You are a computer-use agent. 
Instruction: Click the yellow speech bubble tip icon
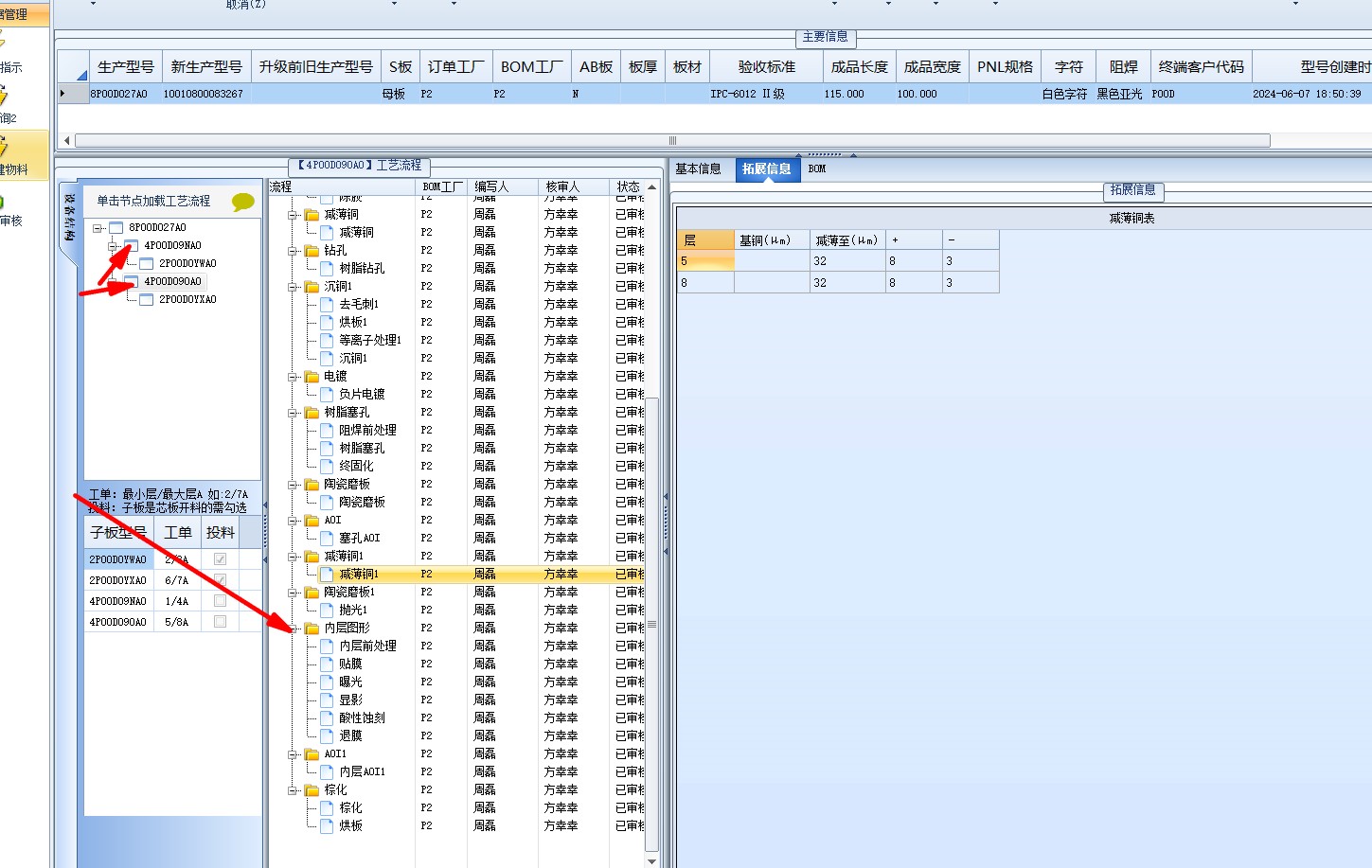243,202
